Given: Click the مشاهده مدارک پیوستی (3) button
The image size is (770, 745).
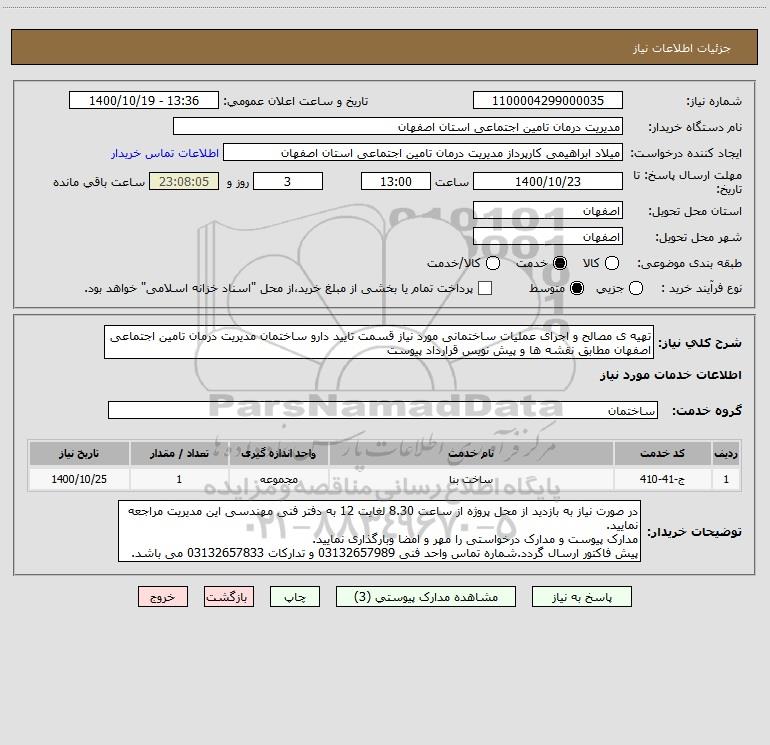Looking at the screenshot, I should click(426, 597).
